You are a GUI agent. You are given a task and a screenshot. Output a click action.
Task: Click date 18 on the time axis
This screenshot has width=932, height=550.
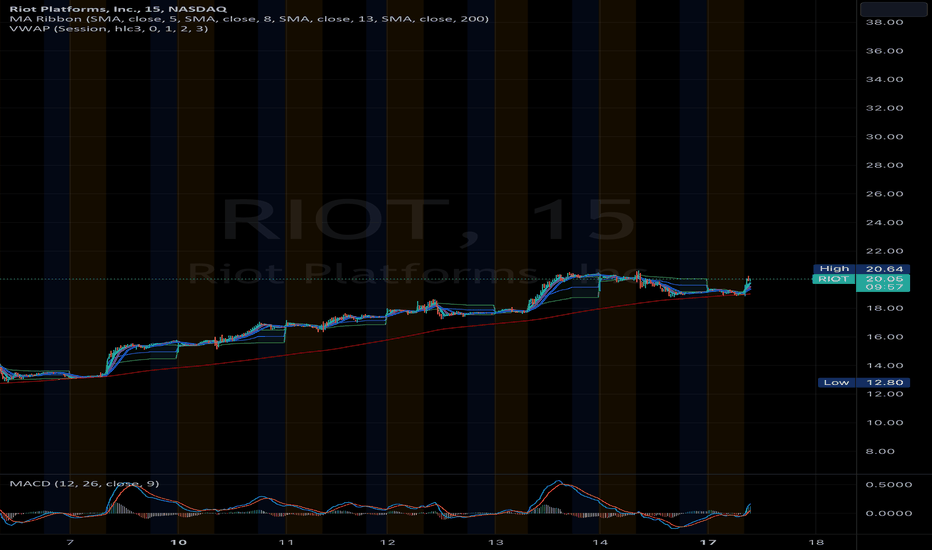click(x=816, y=542)
